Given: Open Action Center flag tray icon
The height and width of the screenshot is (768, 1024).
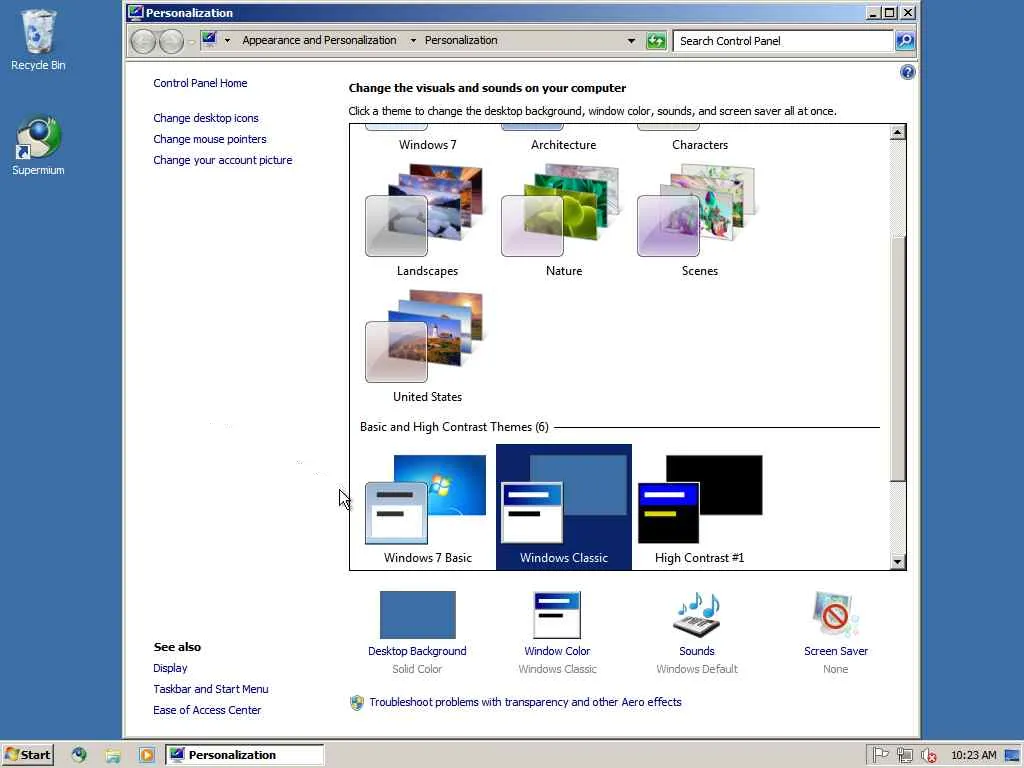Looking at the screenshot, I should [880, 755].
